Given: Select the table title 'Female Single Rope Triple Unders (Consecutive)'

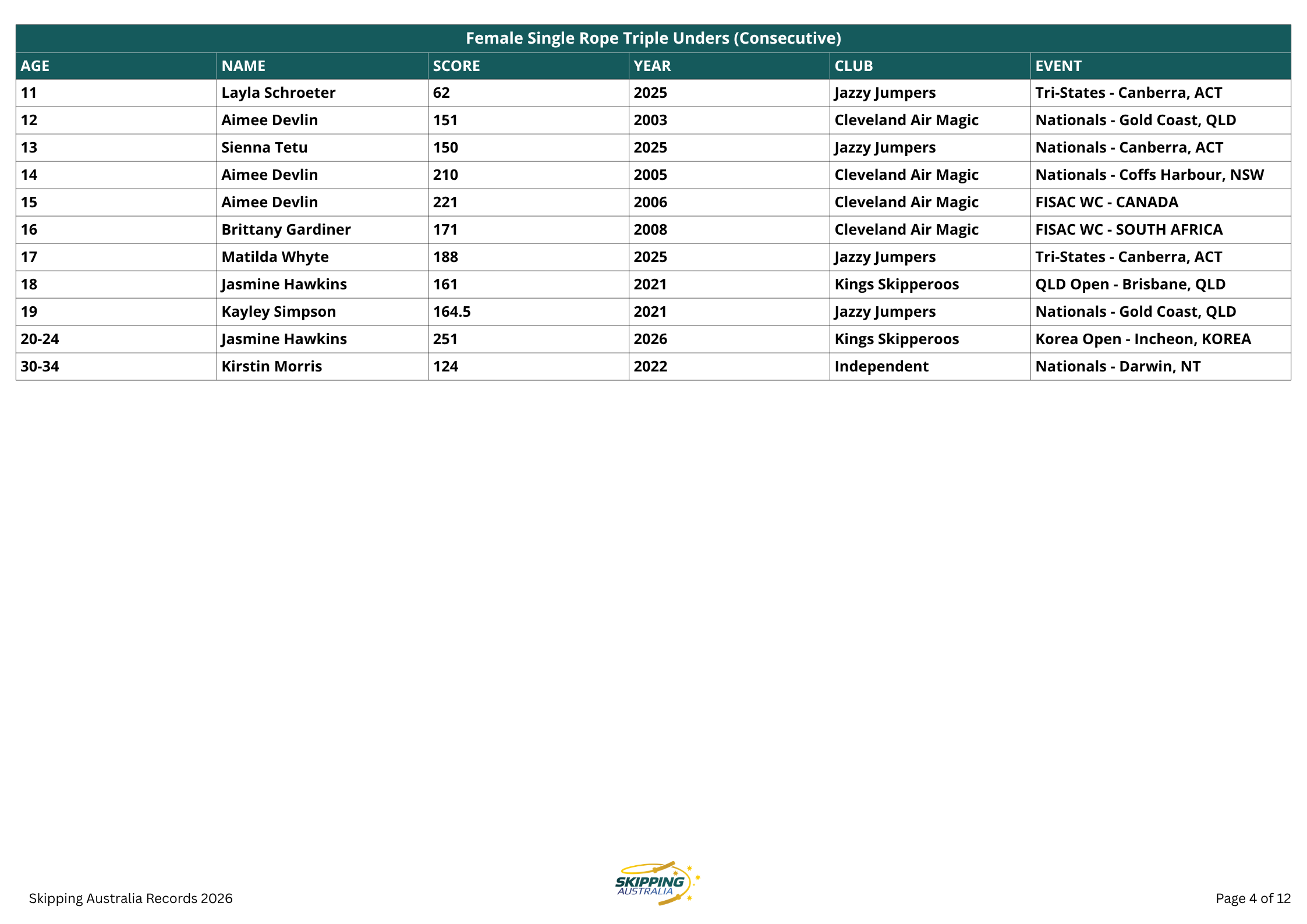Looking at the screenshot, I should [653, 38].
